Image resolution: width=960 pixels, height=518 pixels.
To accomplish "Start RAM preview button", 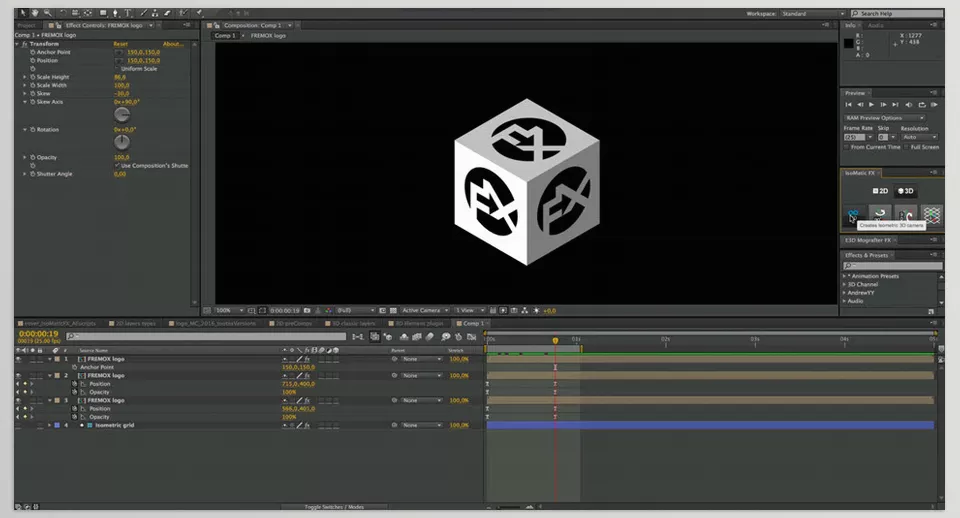I will 934,105.
